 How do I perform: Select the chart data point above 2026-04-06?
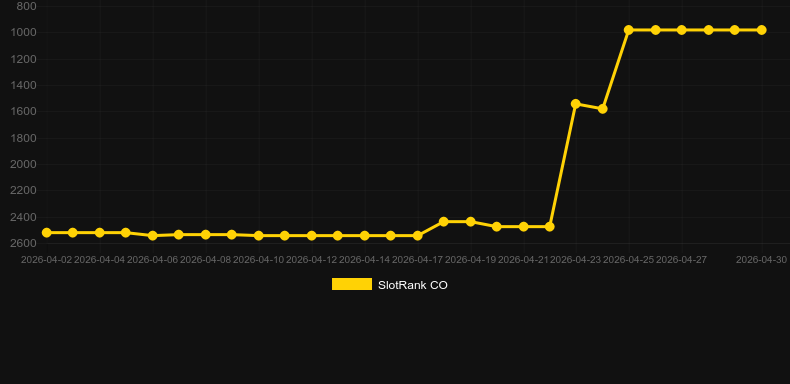pyautogui.click(x=153, y=235)
